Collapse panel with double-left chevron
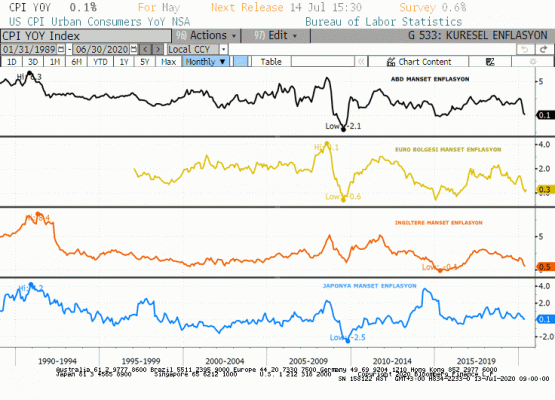This screenshot has height=400, width=555. coord(361,62)
